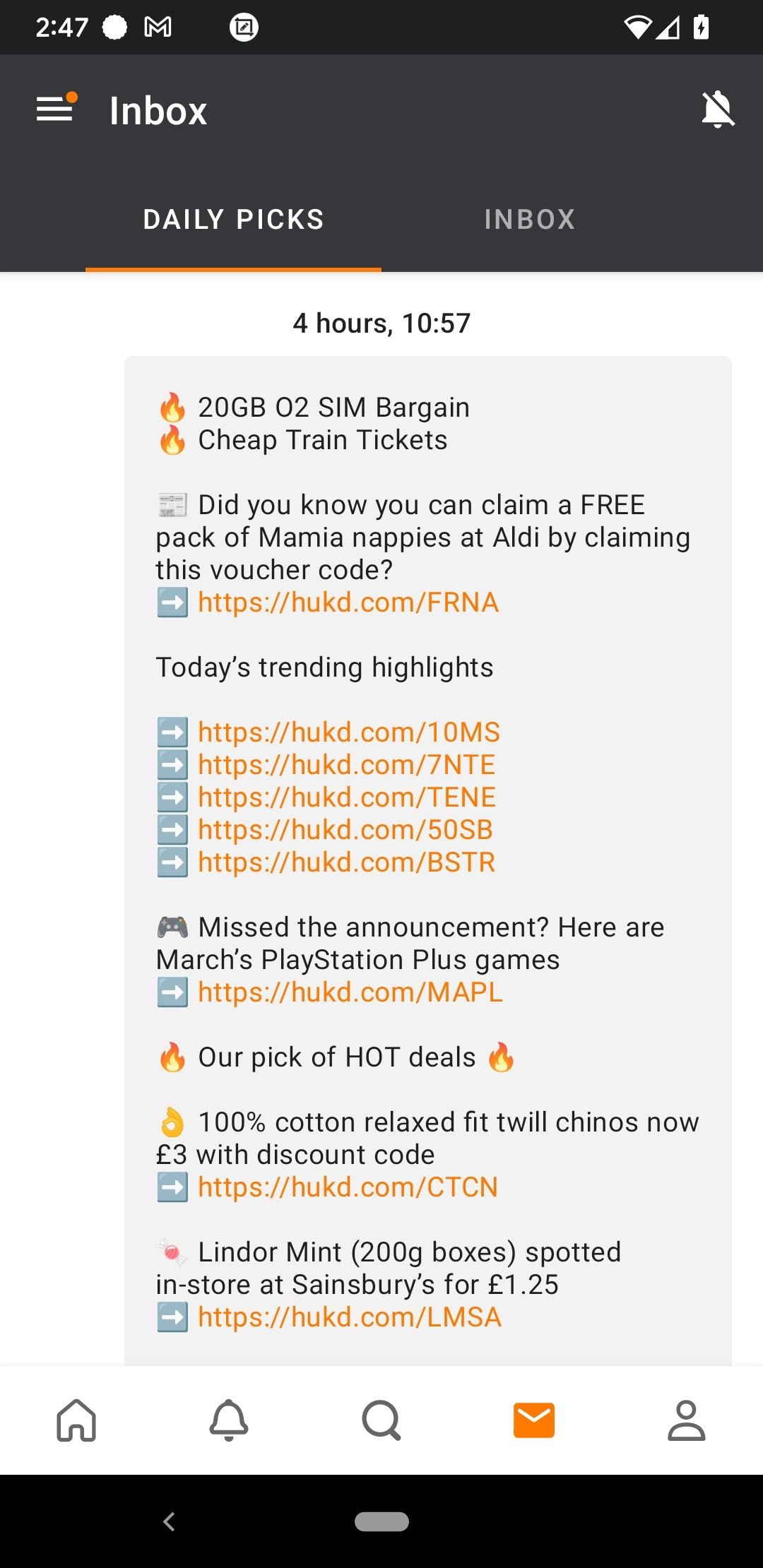
Task: Switch to the Daily Picks tab
Action: 233,220
